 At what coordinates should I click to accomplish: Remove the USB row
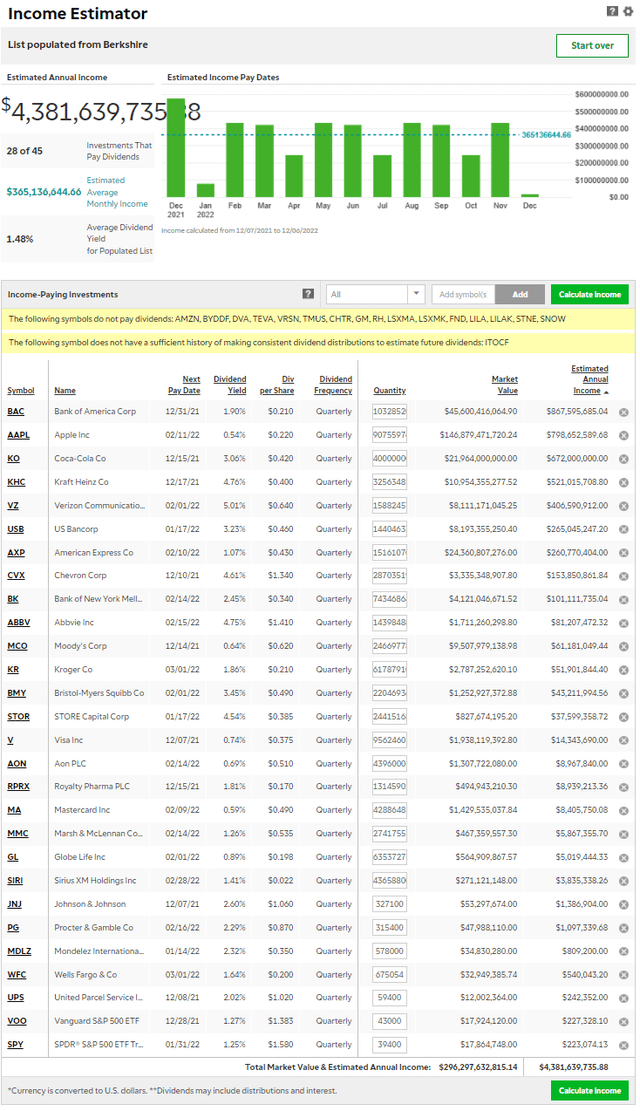point(624,529)
